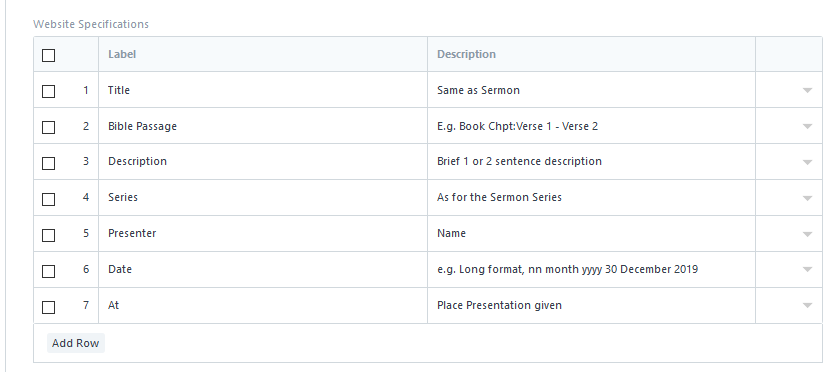
Task: Click the Label column header
Action: tap(122, 54)
